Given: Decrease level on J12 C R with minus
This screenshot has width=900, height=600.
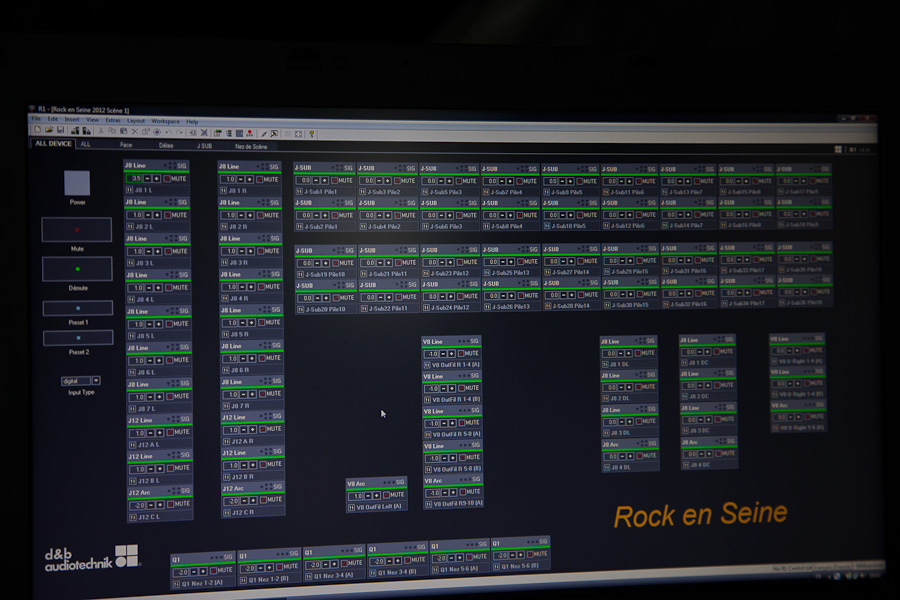Looking at the screenshot, I should [243, 501].
